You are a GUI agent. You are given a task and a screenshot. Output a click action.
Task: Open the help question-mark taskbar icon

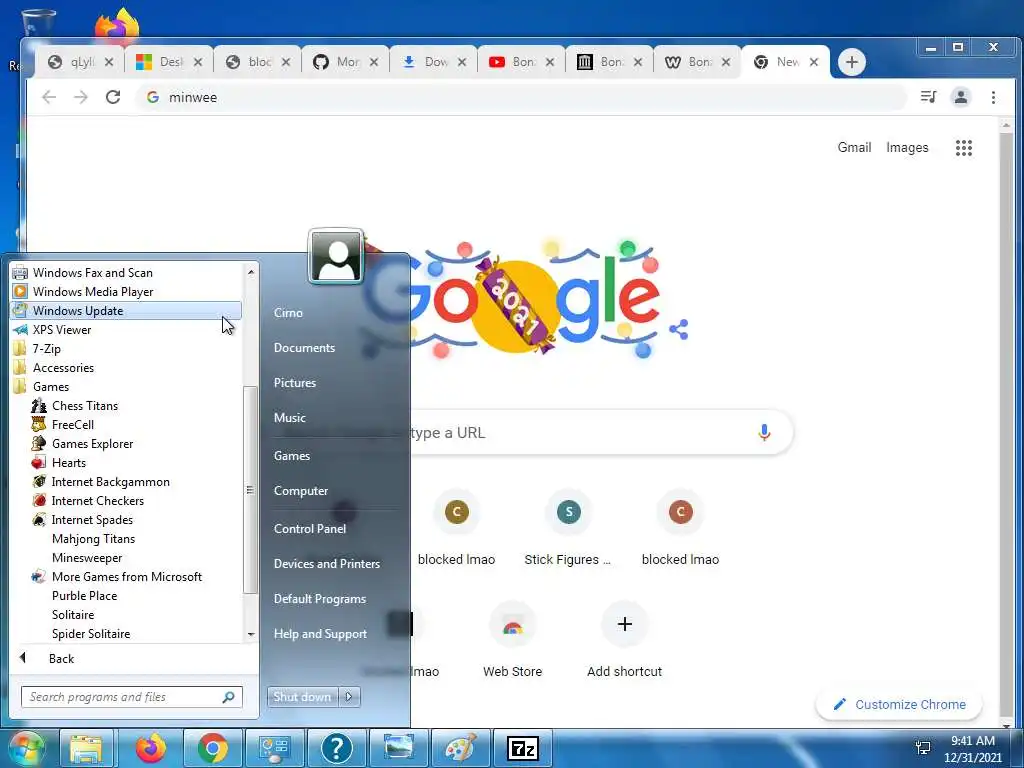point(336,749)
